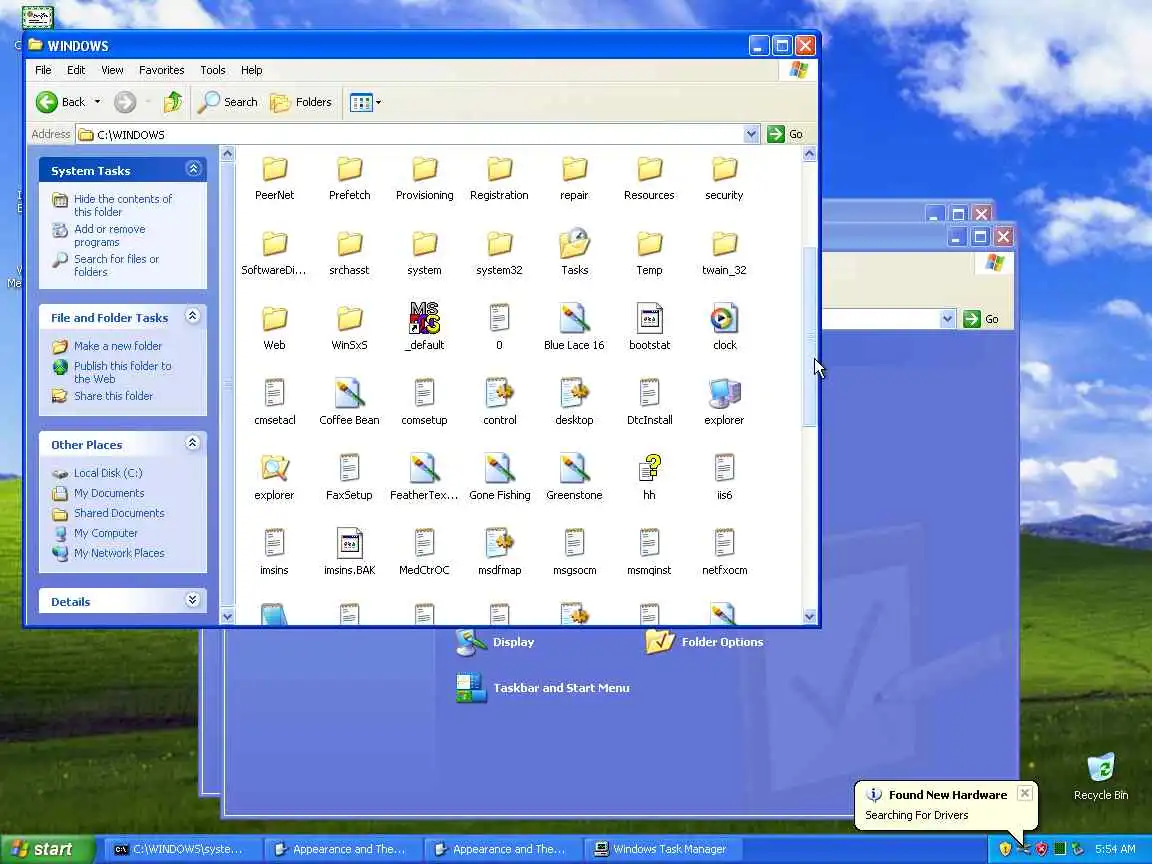The width and height of the screenshot is (1152, 864).
Task: Open Taskbar and Start Menu control panel item
Action: [542, 688]
